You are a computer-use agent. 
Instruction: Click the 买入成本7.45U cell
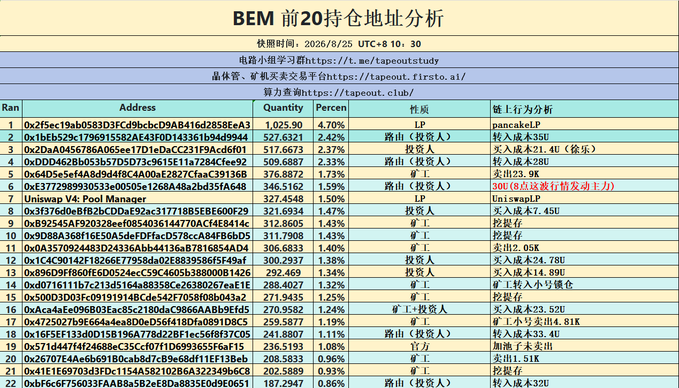[585, 211]
